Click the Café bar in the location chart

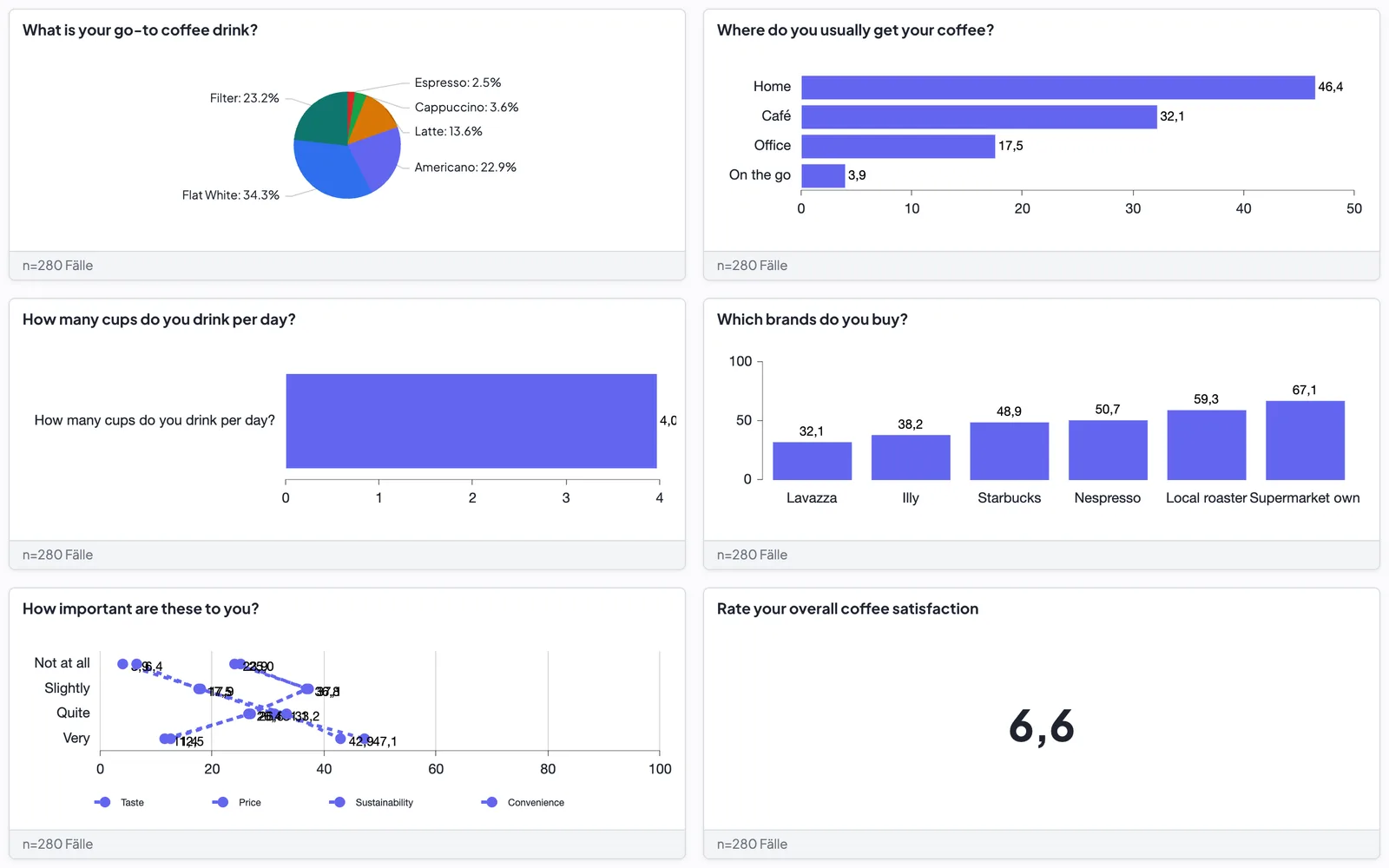tap(979, 116)
